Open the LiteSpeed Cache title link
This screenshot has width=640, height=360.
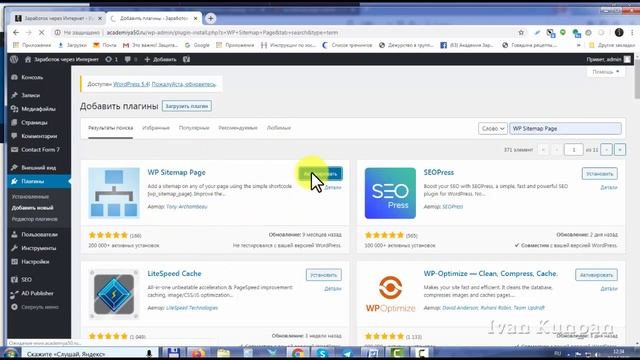pos(174,274)
